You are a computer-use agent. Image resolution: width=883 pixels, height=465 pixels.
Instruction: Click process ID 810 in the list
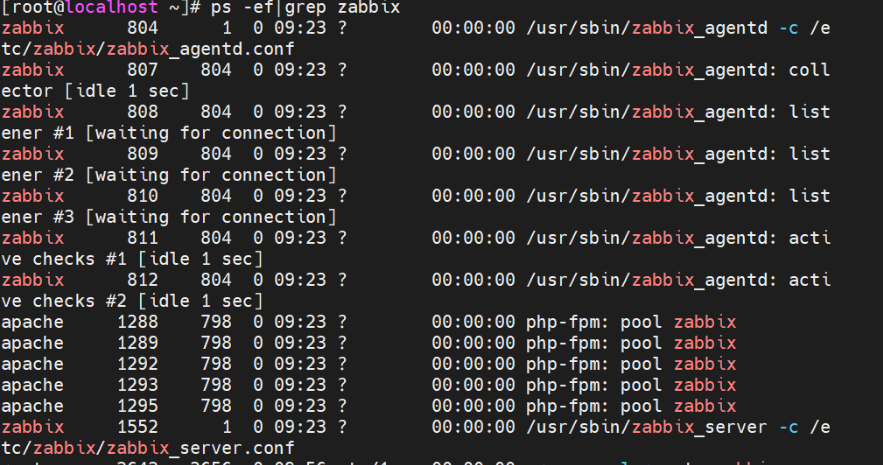tap(144, 196)
